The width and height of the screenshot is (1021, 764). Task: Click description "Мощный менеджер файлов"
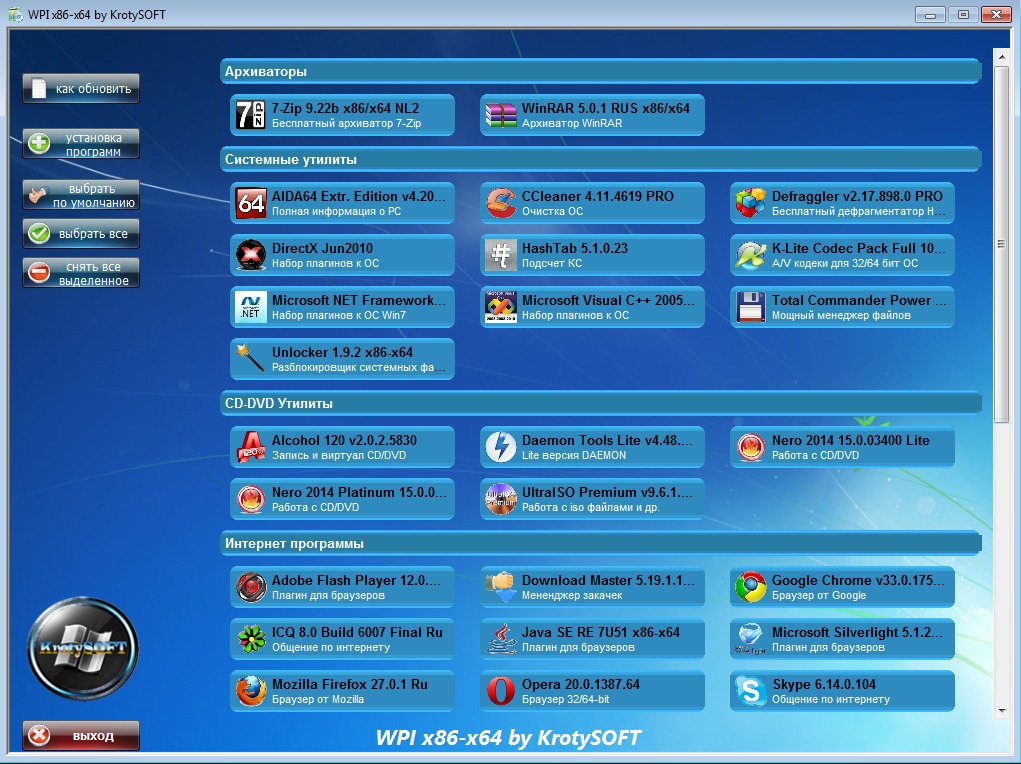[841, 315]
